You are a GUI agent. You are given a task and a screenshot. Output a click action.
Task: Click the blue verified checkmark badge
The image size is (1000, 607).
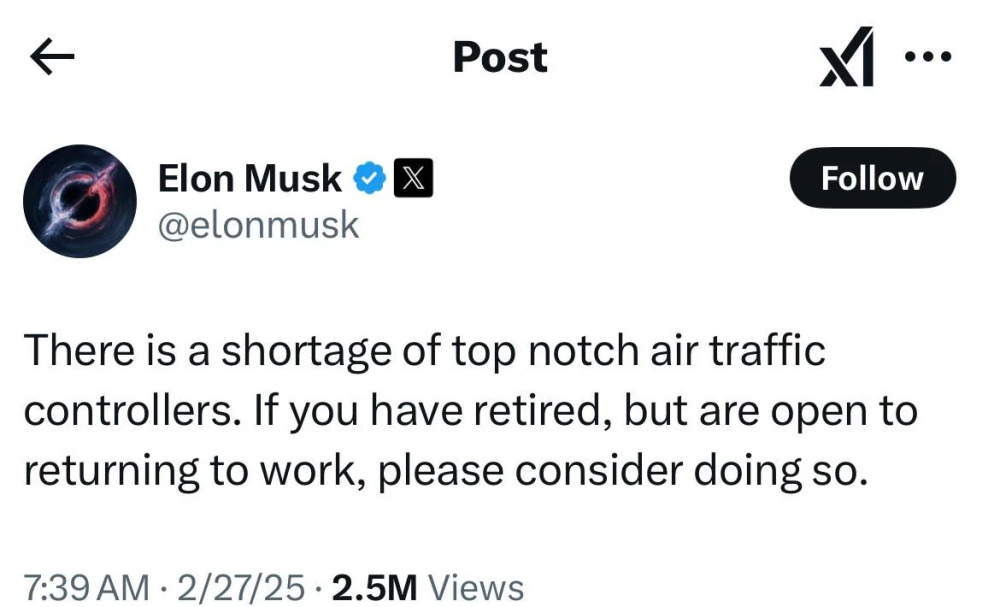(x=370, y=180)
